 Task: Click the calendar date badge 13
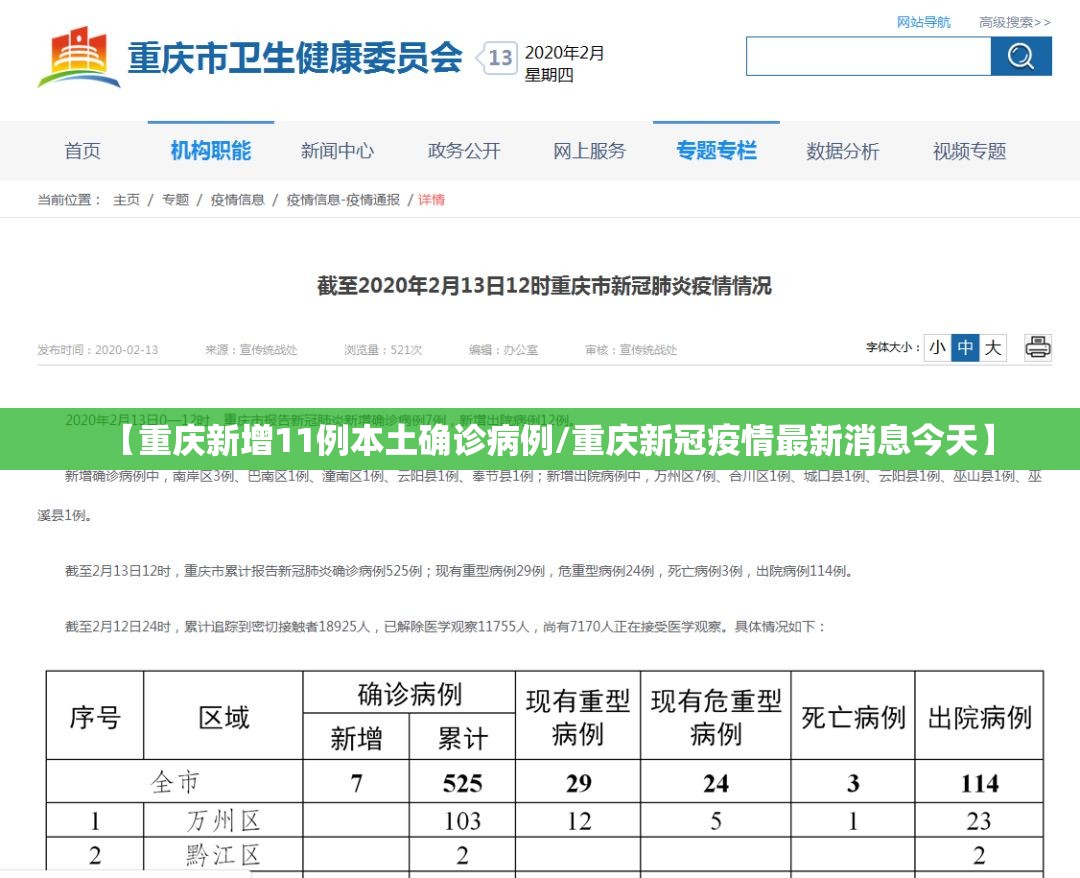point(499,58)
